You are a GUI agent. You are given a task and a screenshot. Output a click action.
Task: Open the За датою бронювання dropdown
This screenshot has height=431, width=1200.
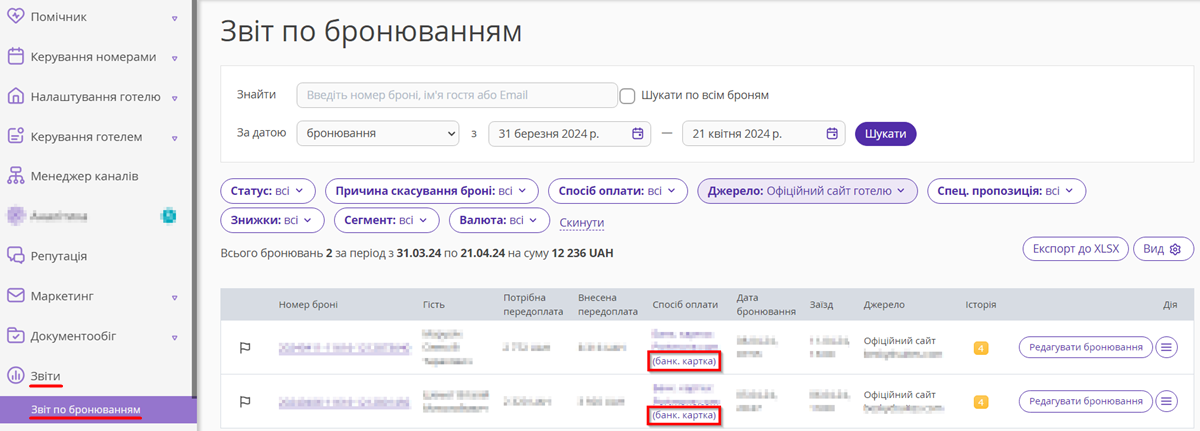coord(377,133)
